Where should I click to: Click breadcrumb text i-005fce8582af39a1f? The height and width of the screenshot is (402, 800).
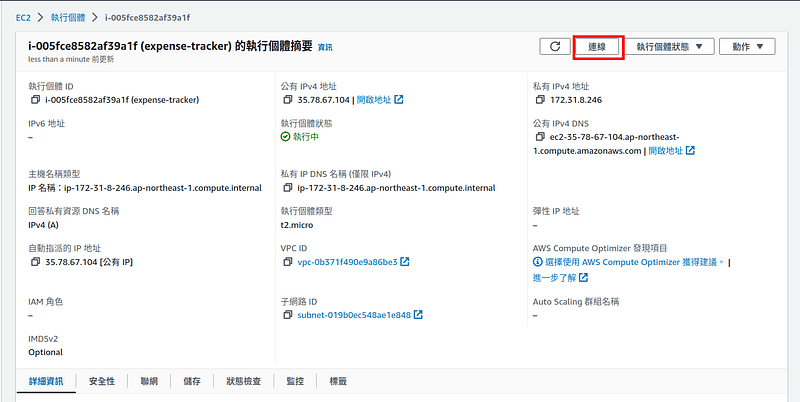[147, 17]
